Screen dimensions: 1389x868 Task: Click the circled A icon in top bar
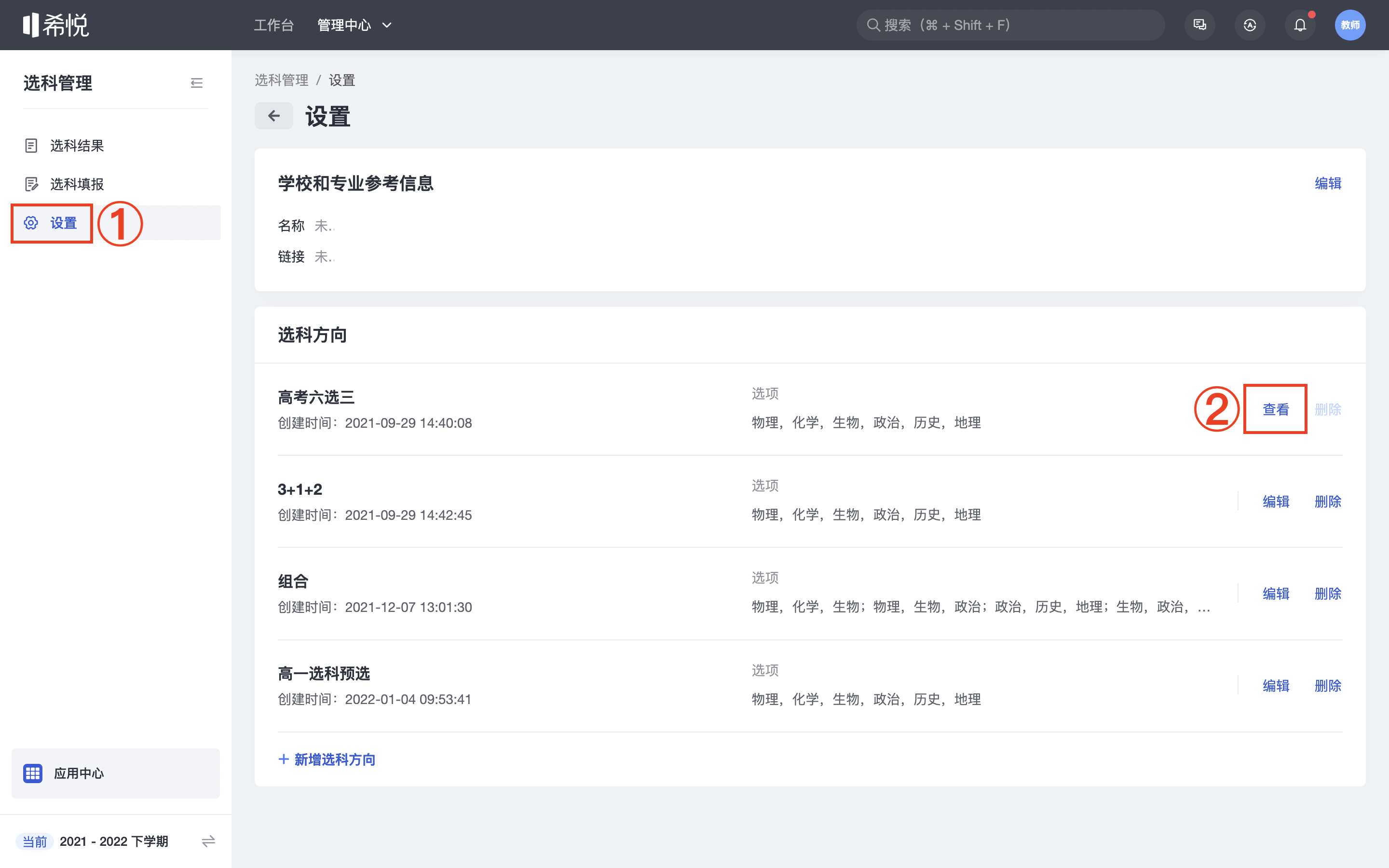pos(1250,25)
